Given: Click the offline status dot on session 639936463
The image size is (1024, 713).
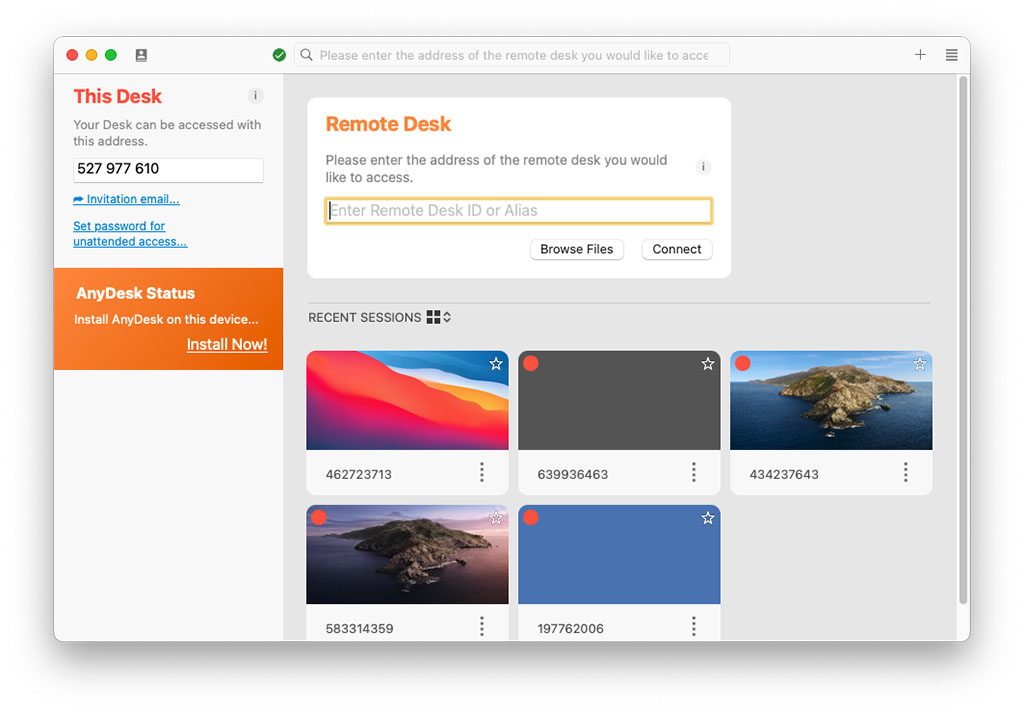Looking at the screenshot, I should coord(531,364).
